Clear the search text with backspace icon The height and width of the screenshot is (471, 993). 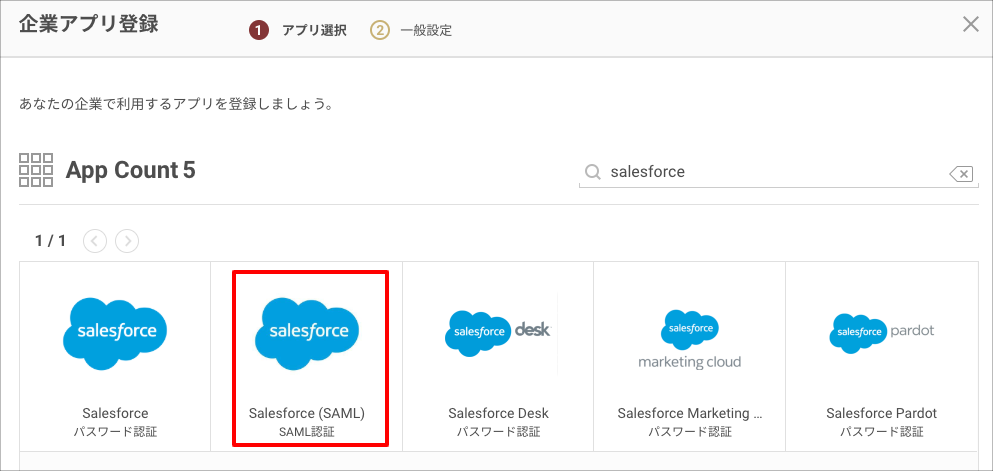961,173
